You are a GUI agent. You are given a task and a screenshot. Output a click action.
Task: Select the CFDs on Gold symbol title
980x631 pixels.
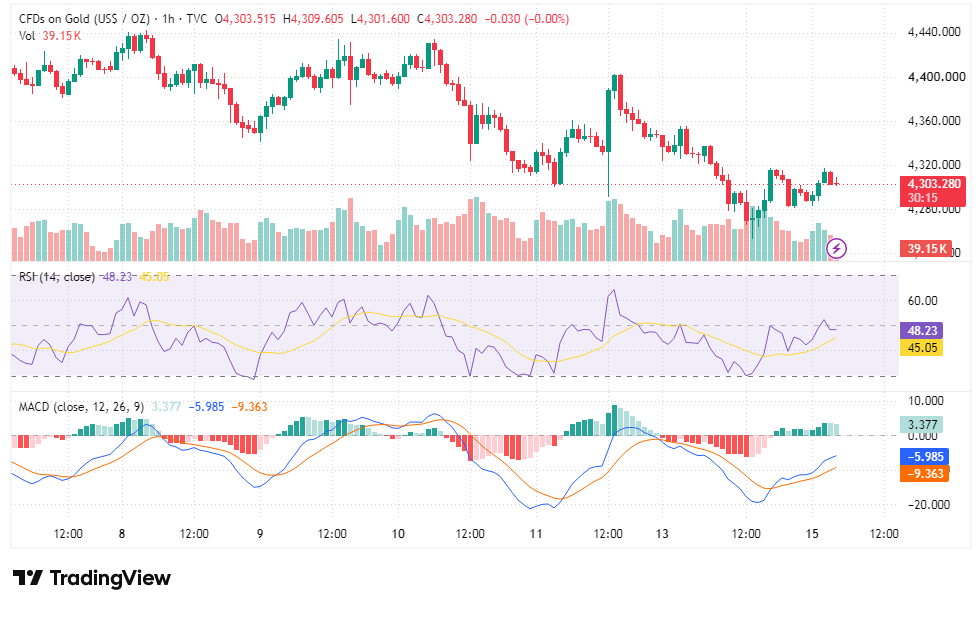click(84, 19)
